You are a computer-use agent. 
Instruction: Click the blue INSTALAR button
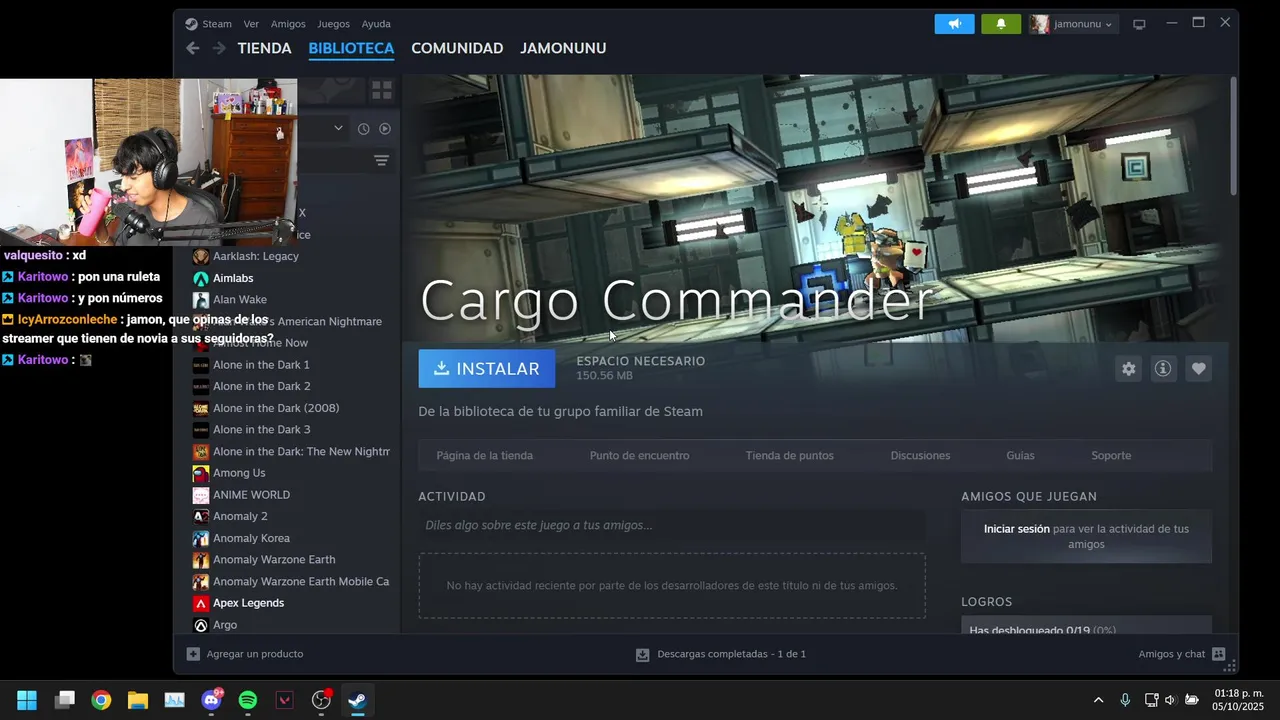[x=487, y=369]
